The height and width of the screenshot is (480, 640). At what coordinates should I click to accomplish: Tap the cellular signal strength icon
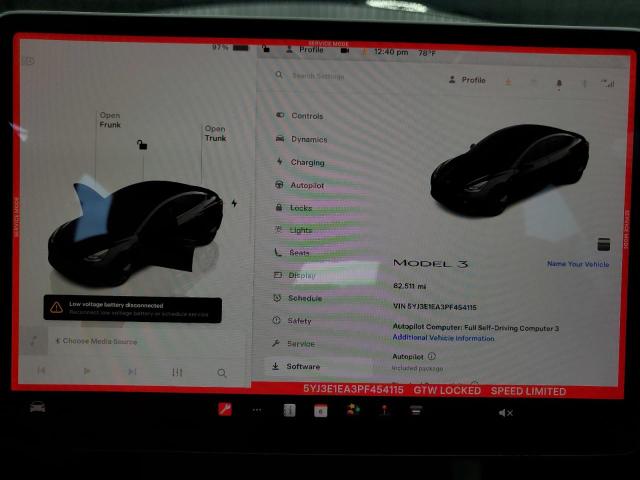608,84
